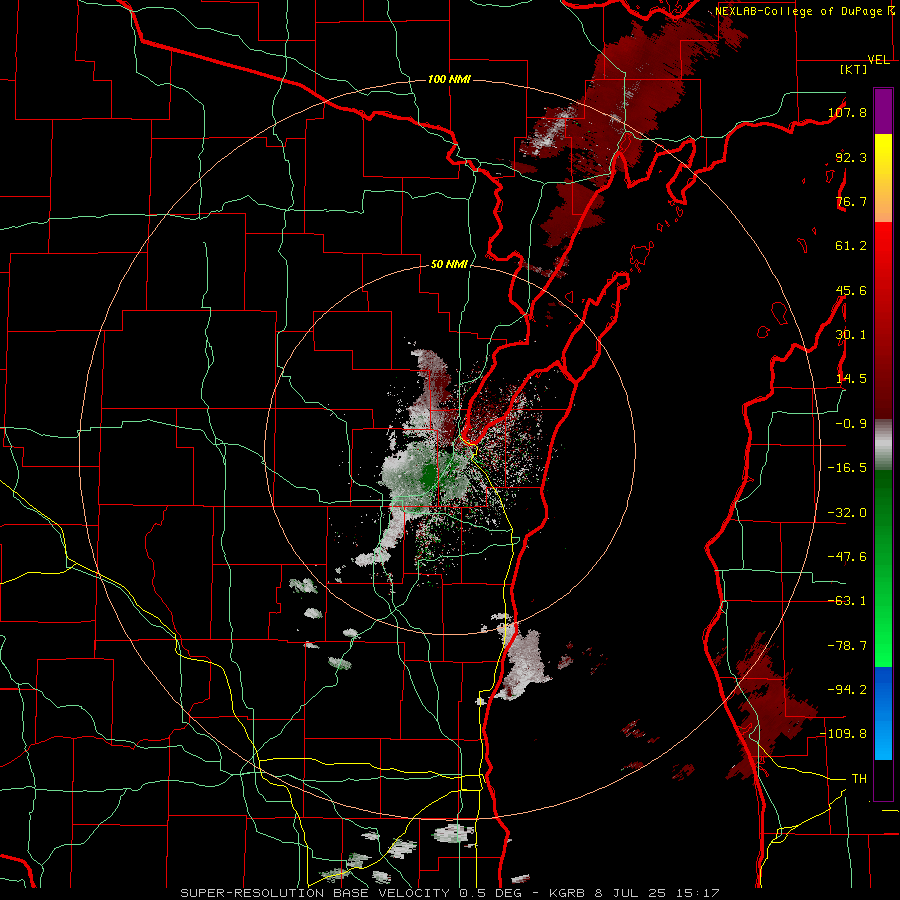
Task: Click the -32.0 value on the velocity scale
Action: pos(847,513)
